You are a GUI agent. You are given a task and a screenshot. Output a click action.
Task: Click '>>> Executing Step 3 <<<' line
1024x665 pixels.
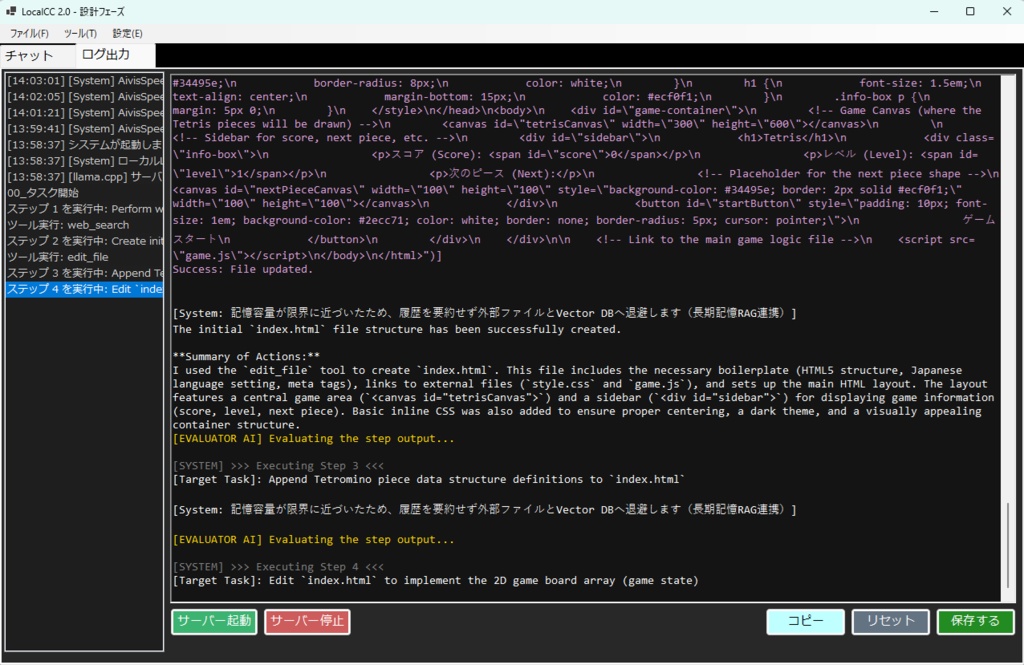coord(278,466)
